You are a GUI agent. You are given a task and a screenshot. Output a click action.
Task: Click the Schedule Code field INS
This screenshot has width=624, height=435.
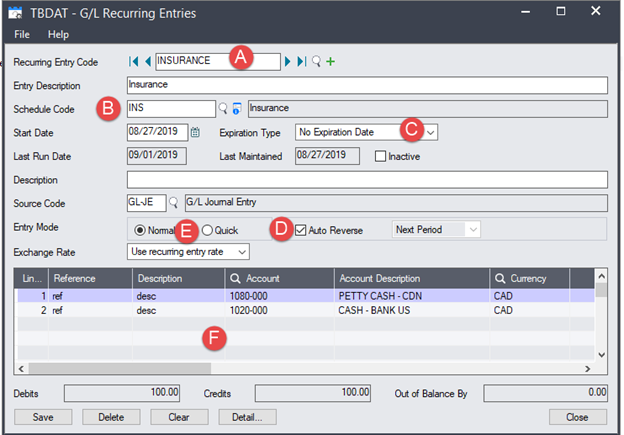pos(171,108)
